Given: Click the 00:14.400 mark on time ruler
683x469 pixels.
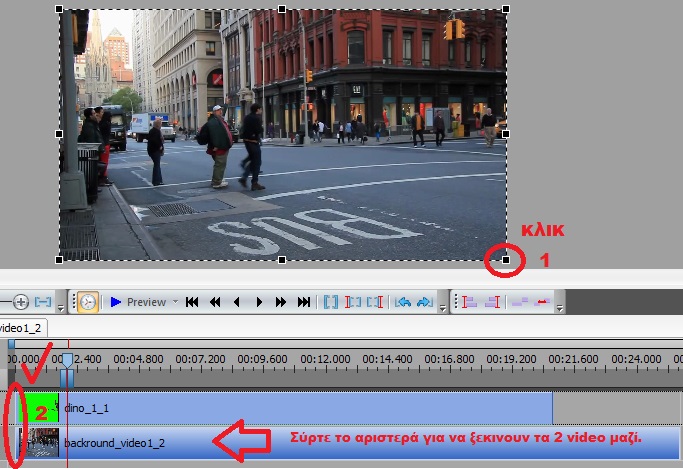Looking at the screenshot, I should point(387,359).
